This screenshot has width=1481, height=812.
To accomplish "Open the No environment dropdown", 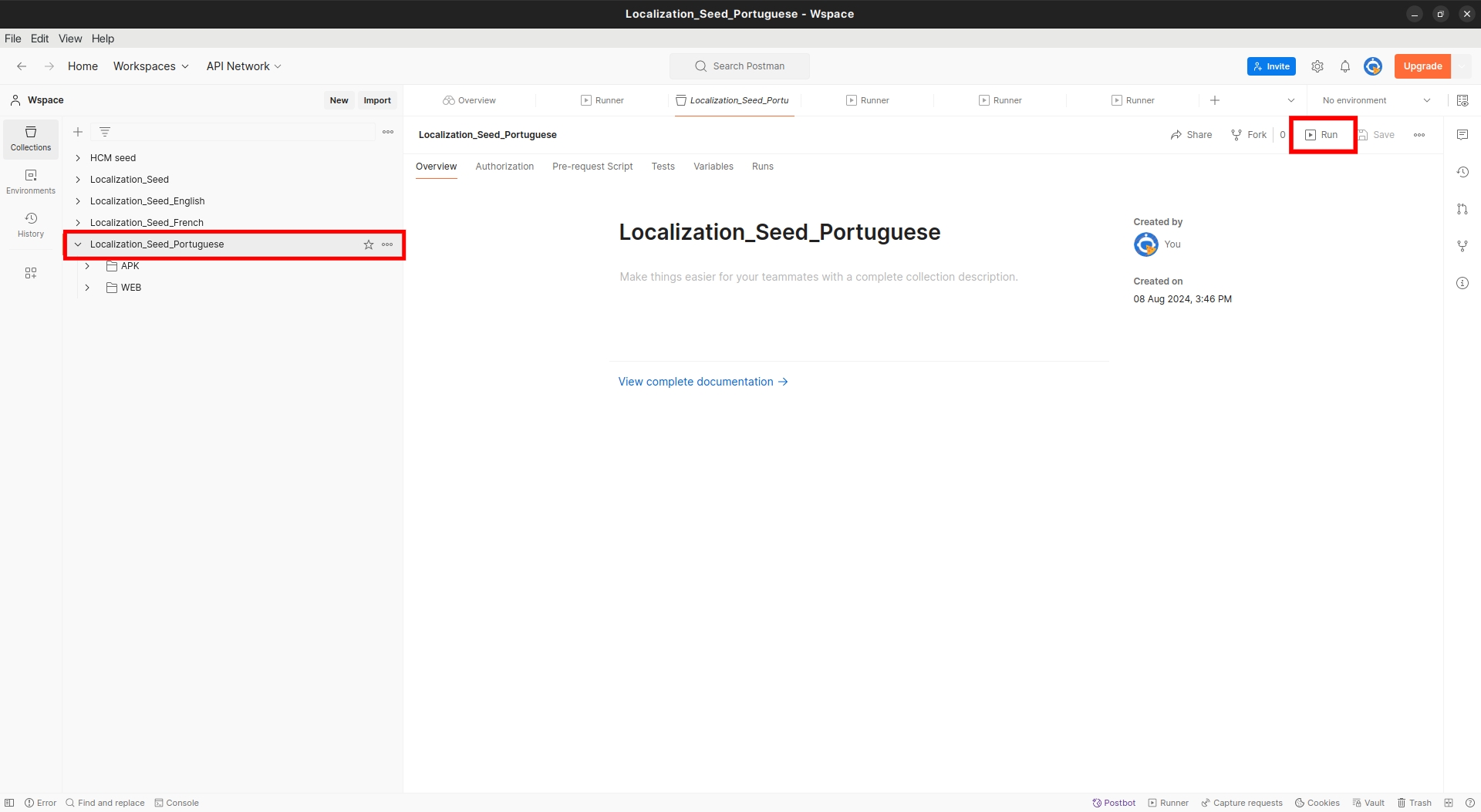I will click(x=1375, y=100).
